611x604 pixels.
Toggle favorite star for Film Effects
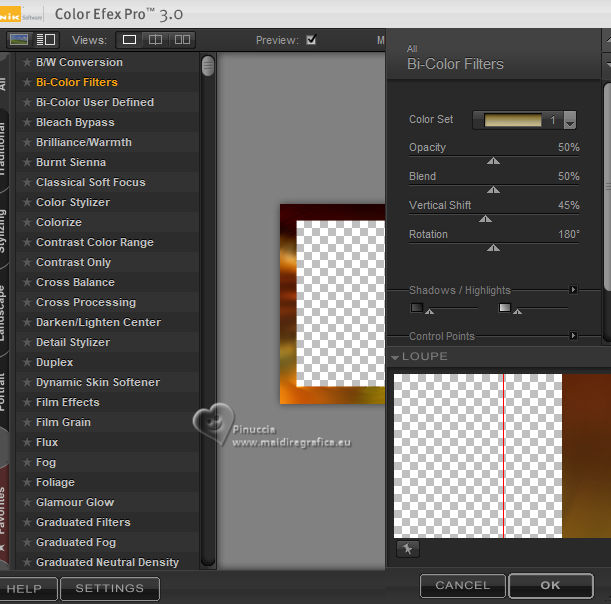[26, 403]
